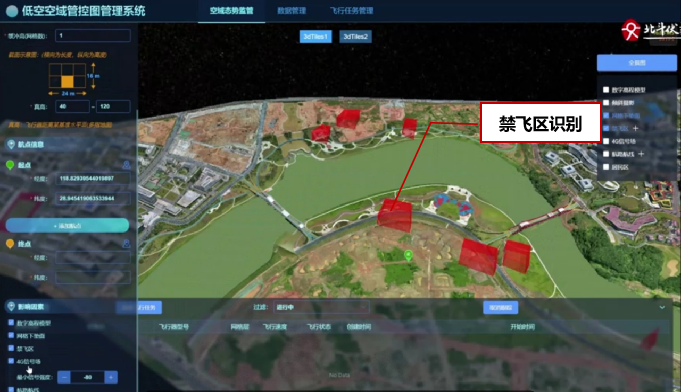Click the orange highlighted cell in section grid
Screen dimensions: 681x392
pyautogui.click(x=67, y=82)
